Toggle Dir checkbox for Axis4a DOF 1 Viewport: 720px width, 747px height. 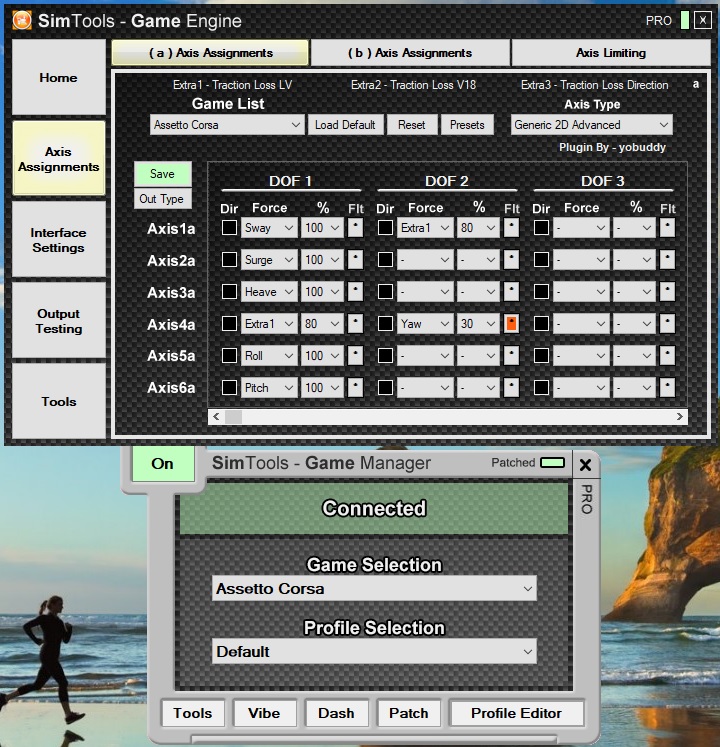coord(229,324)
